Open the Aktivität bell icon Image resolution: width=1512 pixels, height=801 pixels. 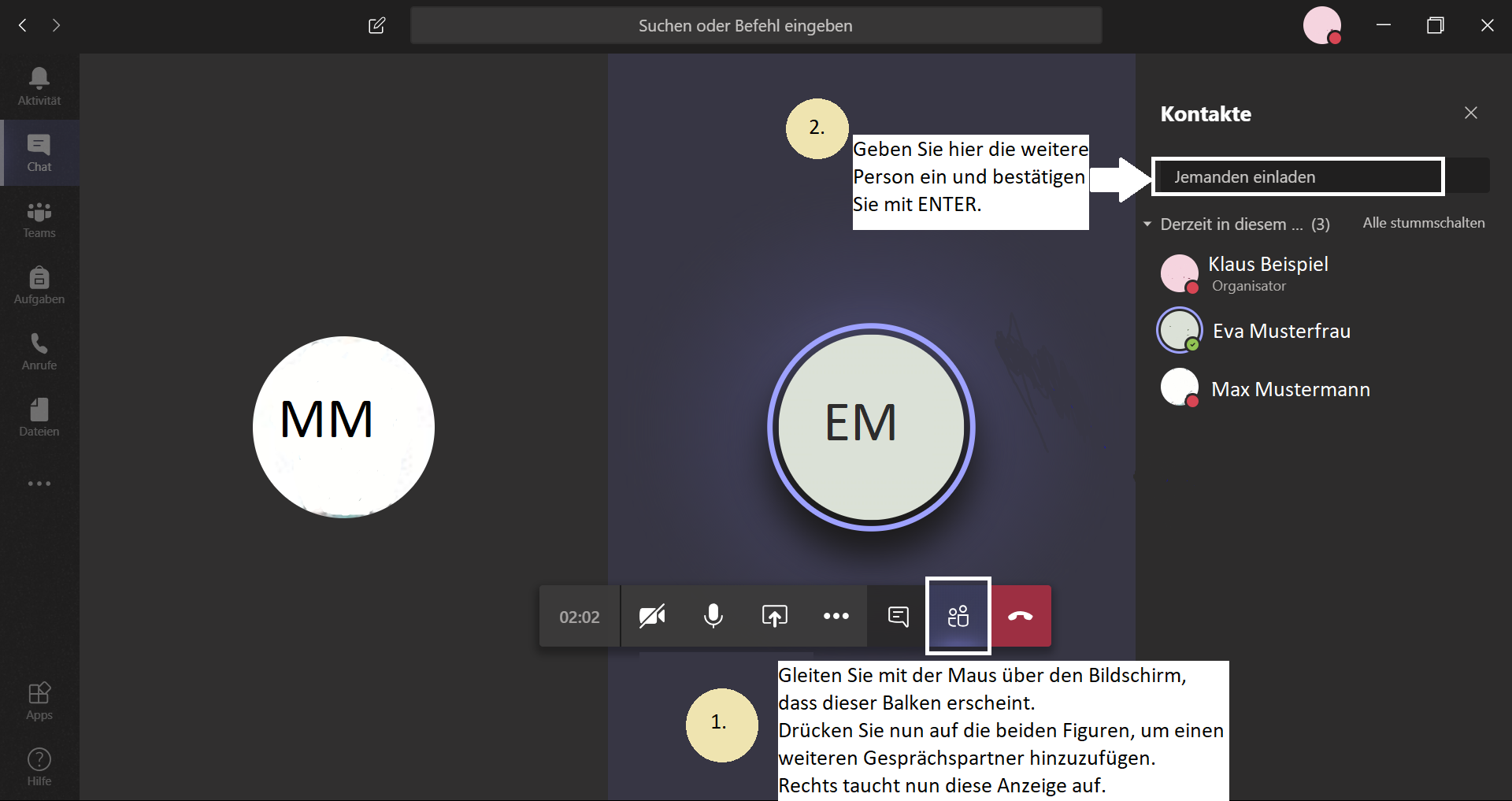click(39, 86)
